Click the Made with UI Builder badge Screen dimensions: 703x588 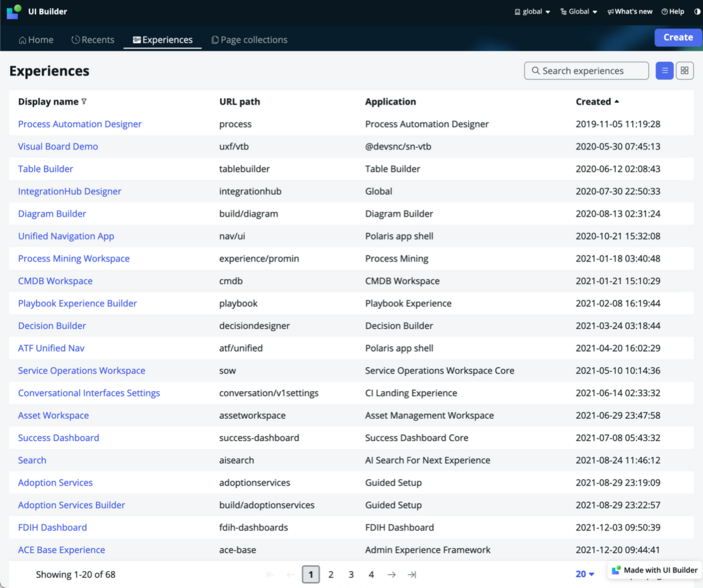655,570
